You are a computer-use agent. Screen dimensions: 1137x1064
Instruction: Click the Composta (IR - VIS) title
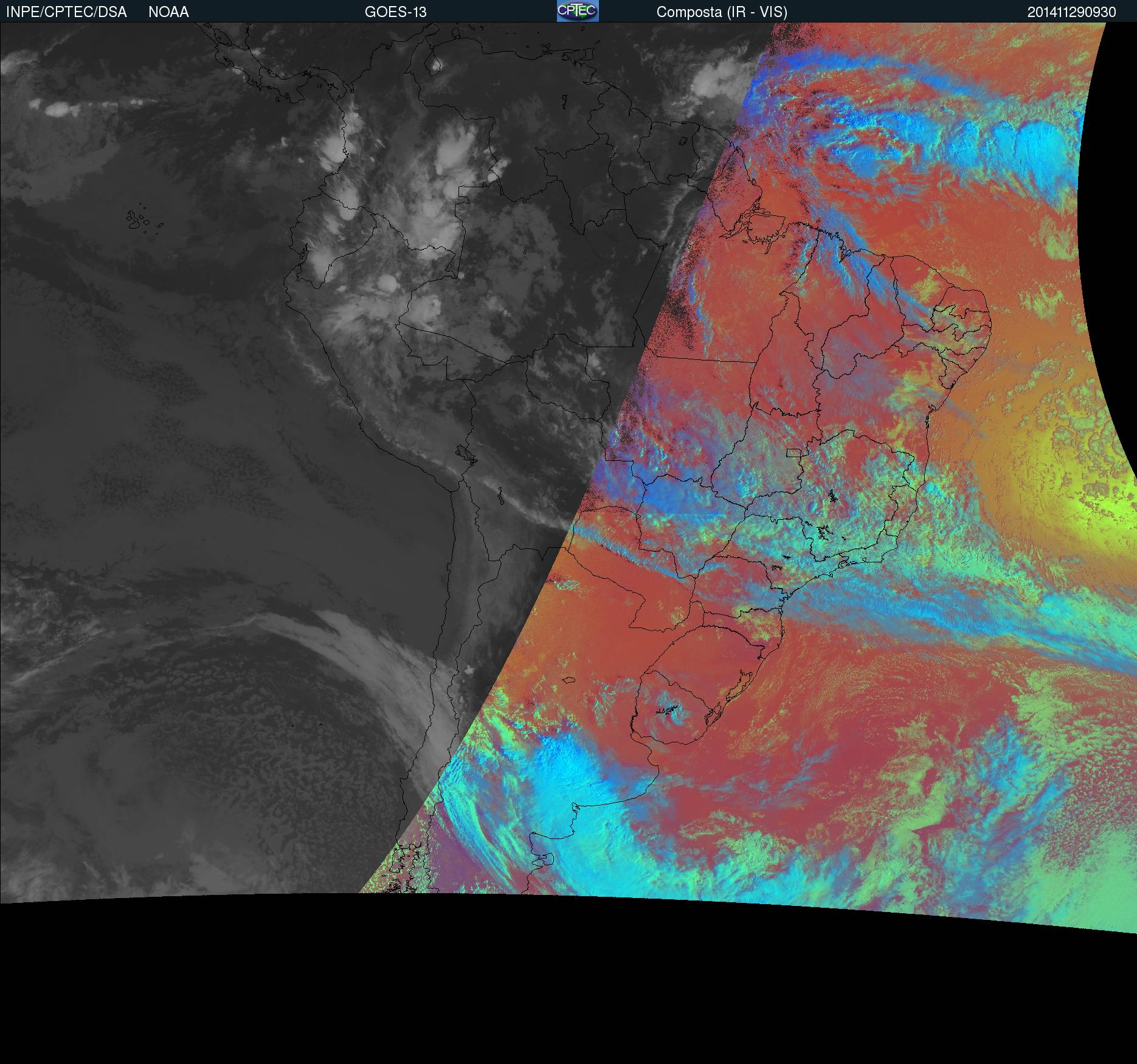(x=722, y=12)
